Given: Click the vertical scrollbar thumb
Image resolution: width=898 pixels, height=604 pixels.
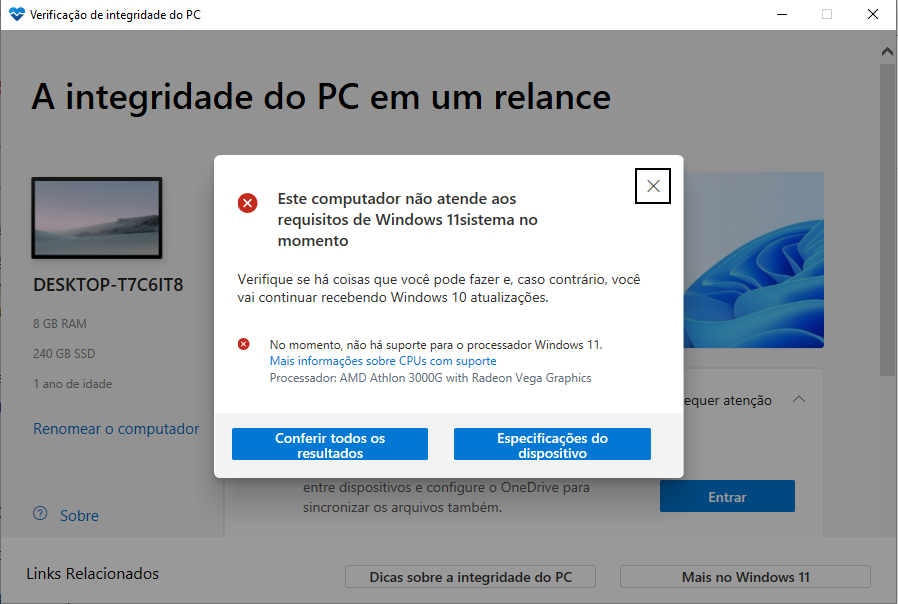Looking at the screenshot, I should pos(887,220).
